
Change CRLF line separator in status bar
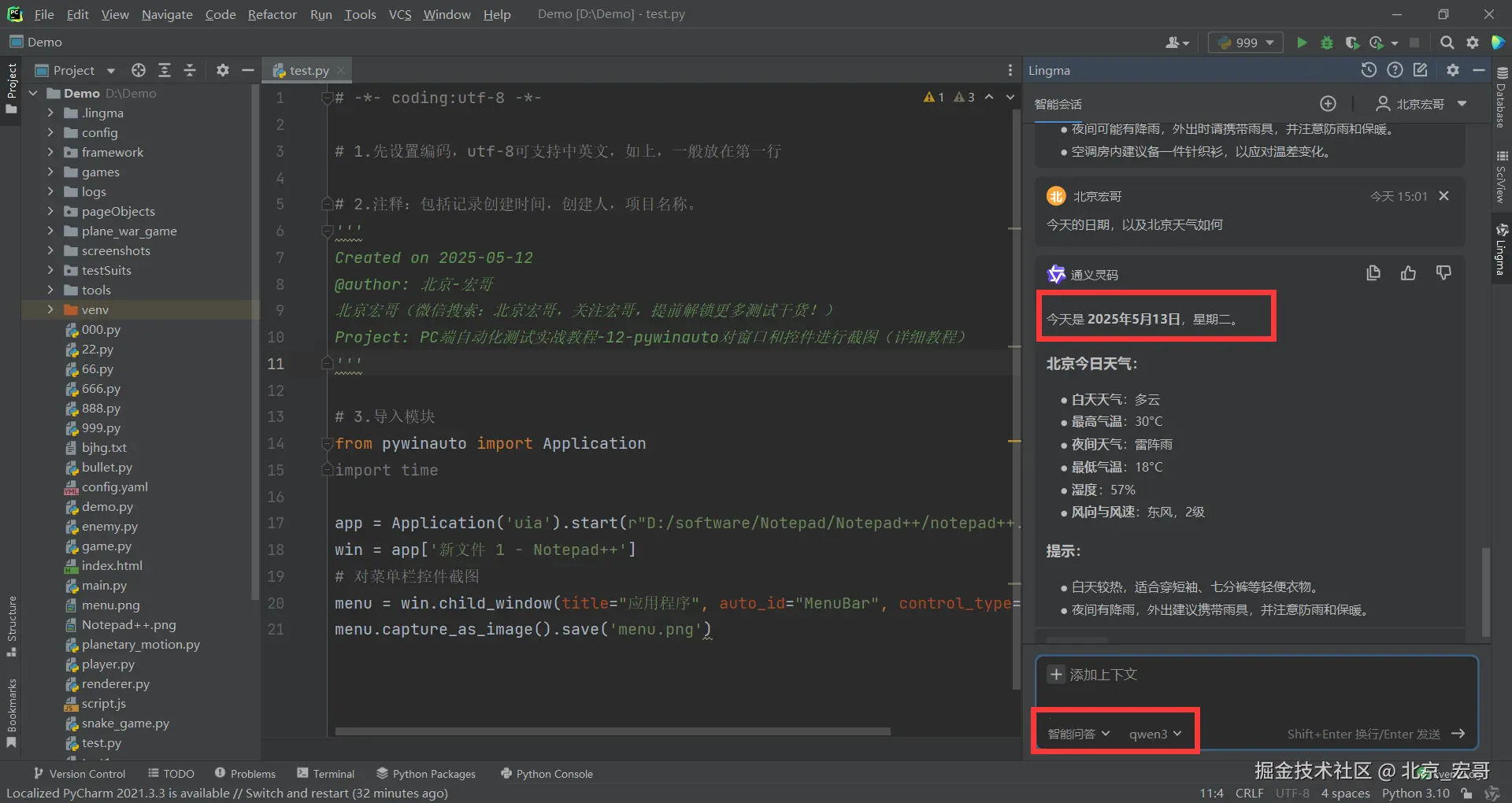coord(1249,793)
